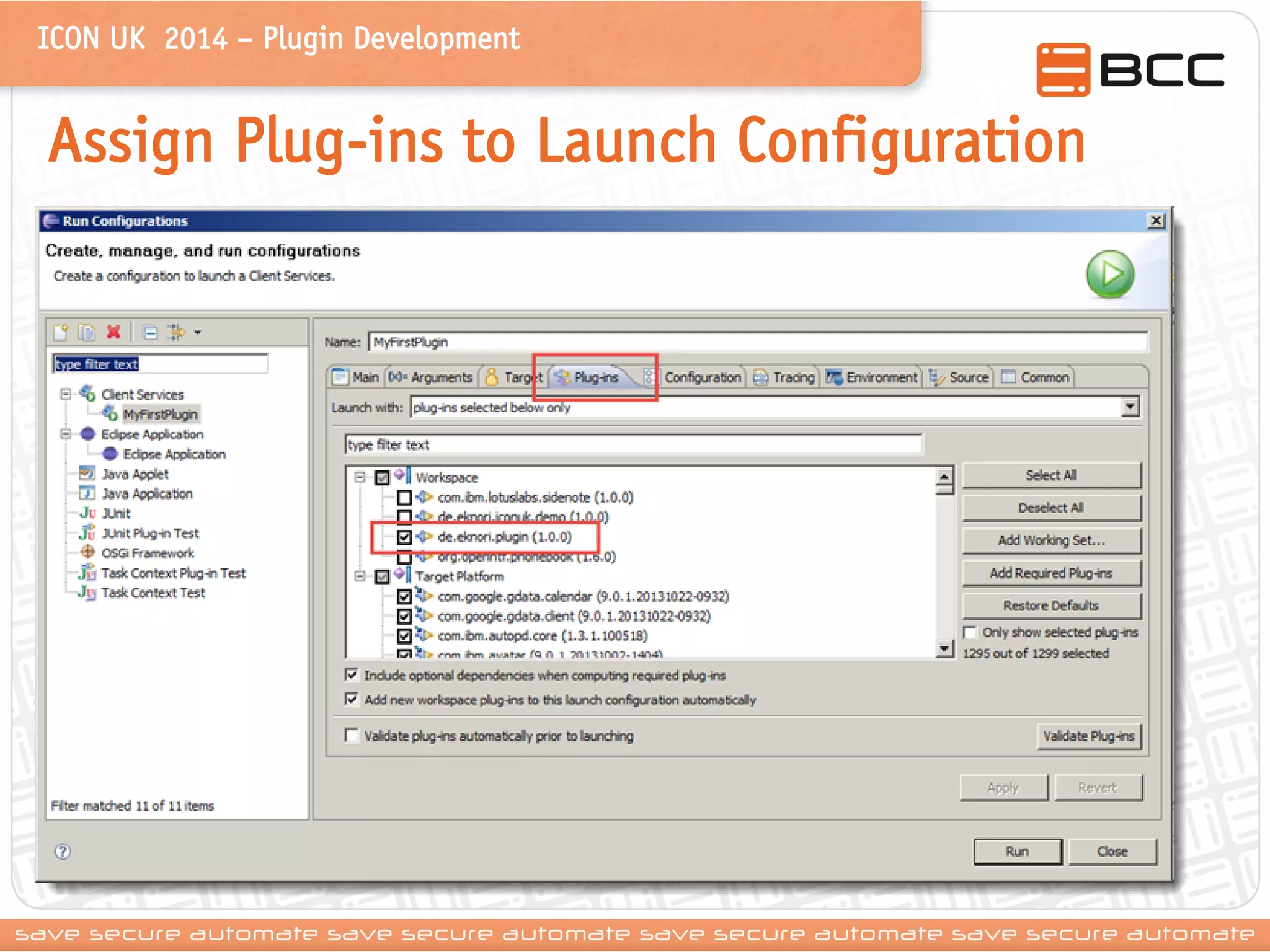This screenshot has height=952, width=1270.
Task: Collapse the Client Services tree node
Action: click(x=66, y=394)
